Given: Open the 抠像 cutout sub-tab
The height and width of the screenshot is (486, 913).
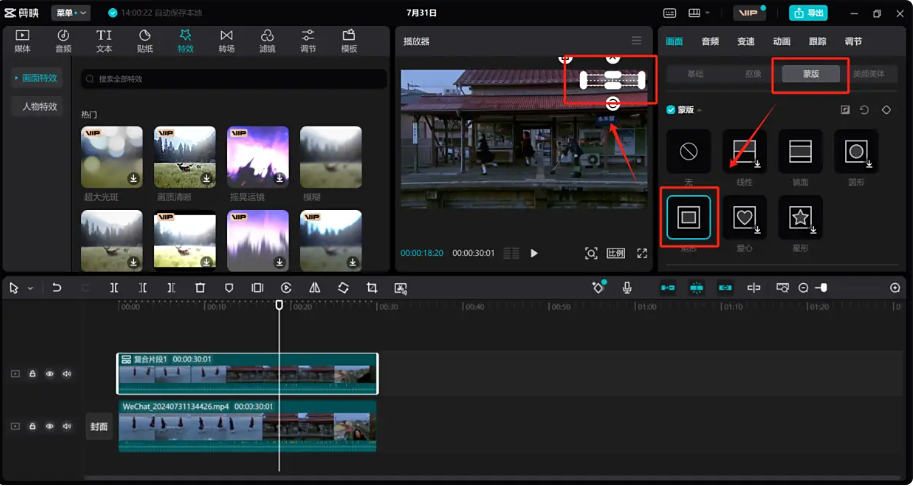Looking at the screenshot, I should 751,74.
